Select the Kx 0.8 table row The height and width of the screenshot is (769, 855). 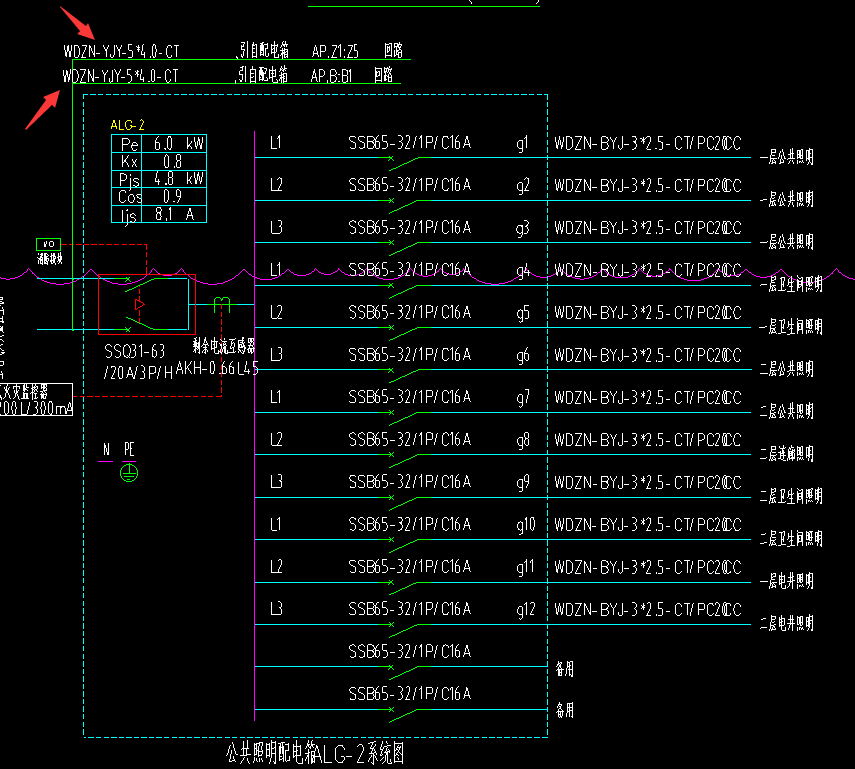point(159,161)
